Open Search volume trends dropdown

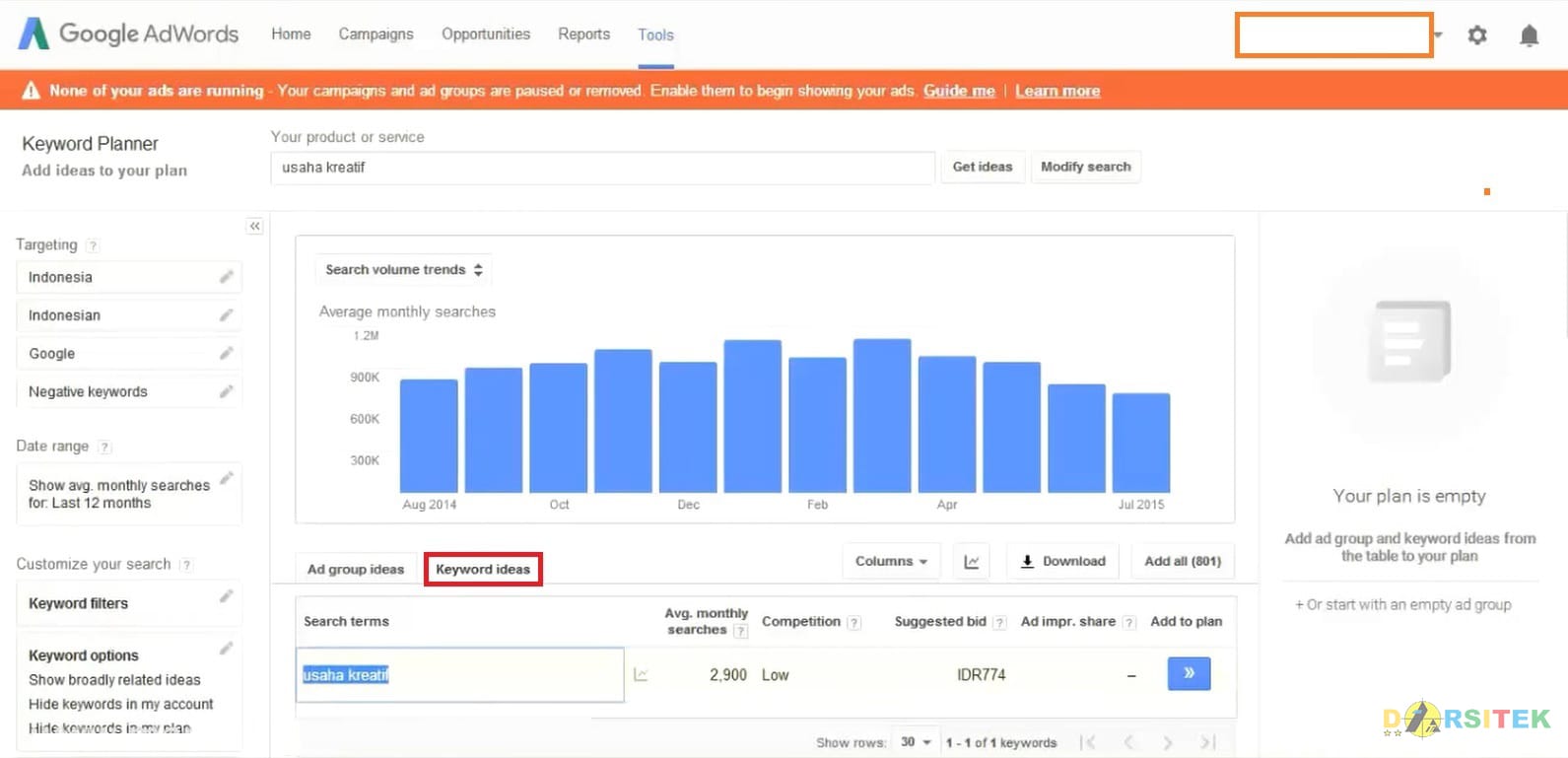[403, 270]
